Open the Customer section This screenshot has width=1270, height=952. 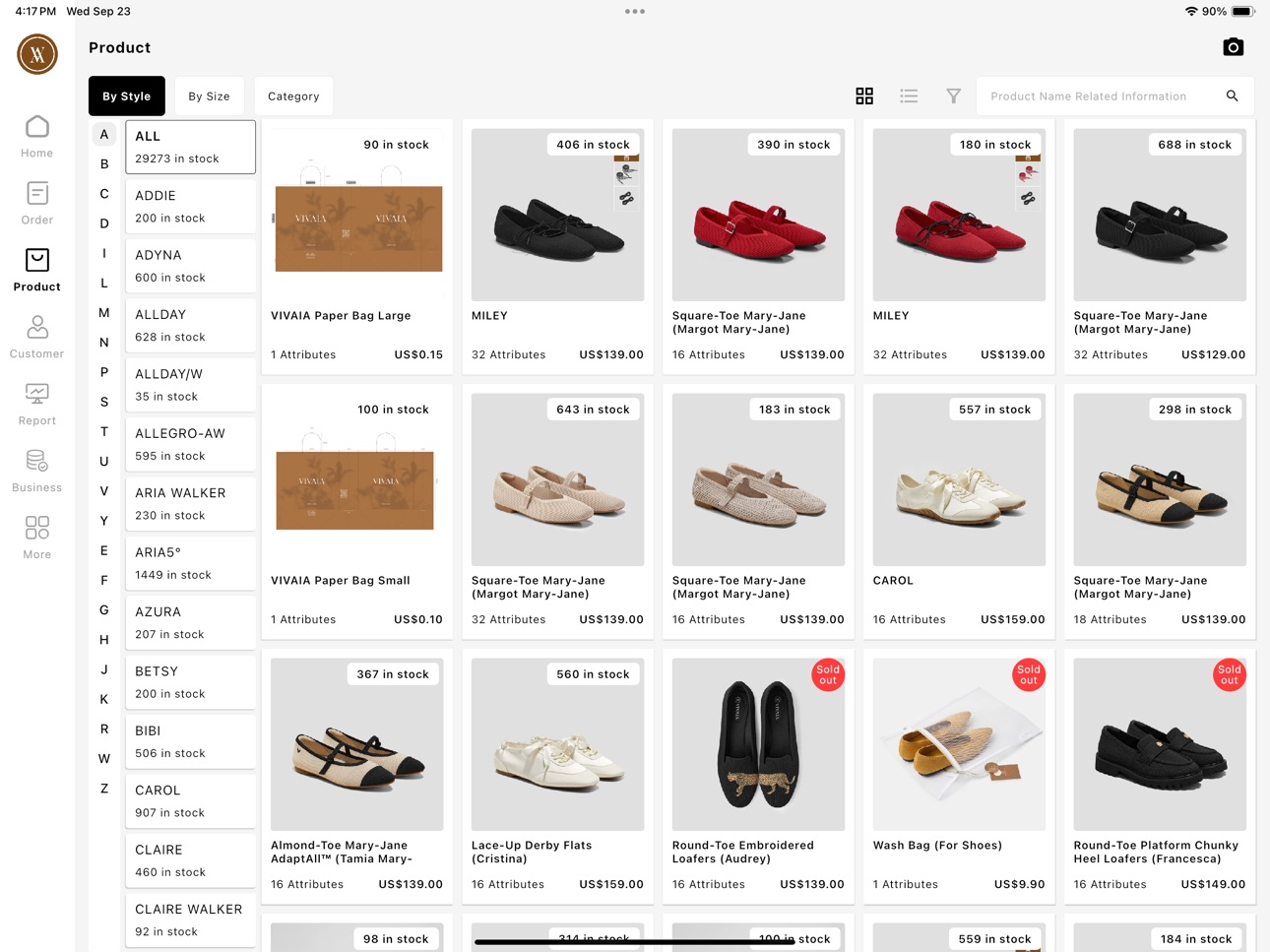click(37, 338)
